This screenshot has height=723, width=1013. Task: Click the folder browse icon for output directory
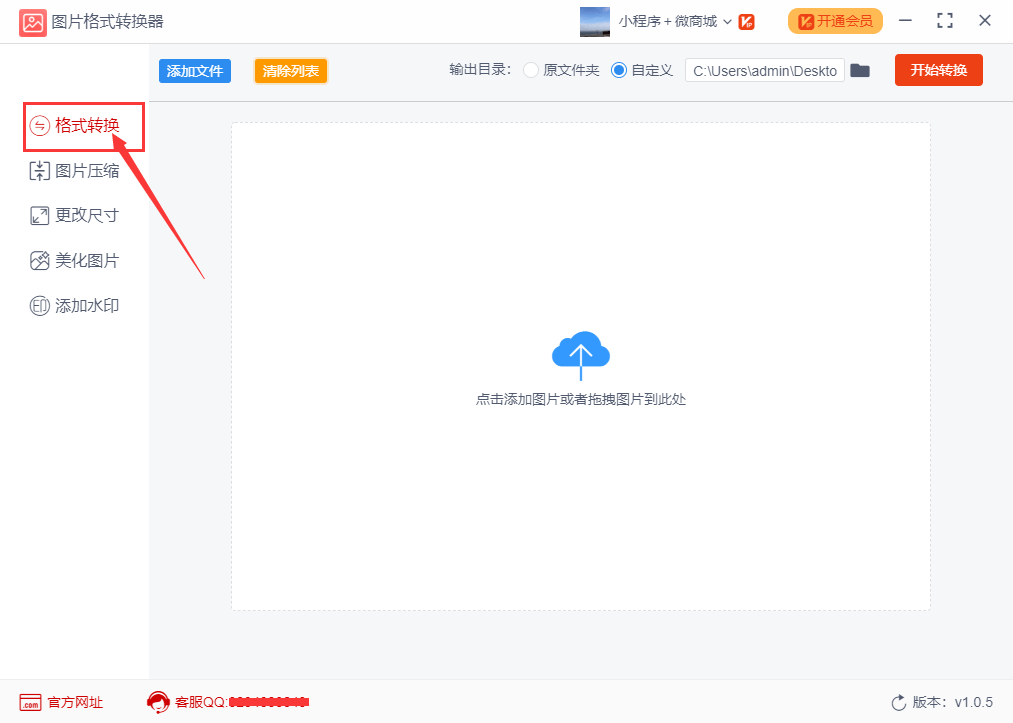[860, 70]
